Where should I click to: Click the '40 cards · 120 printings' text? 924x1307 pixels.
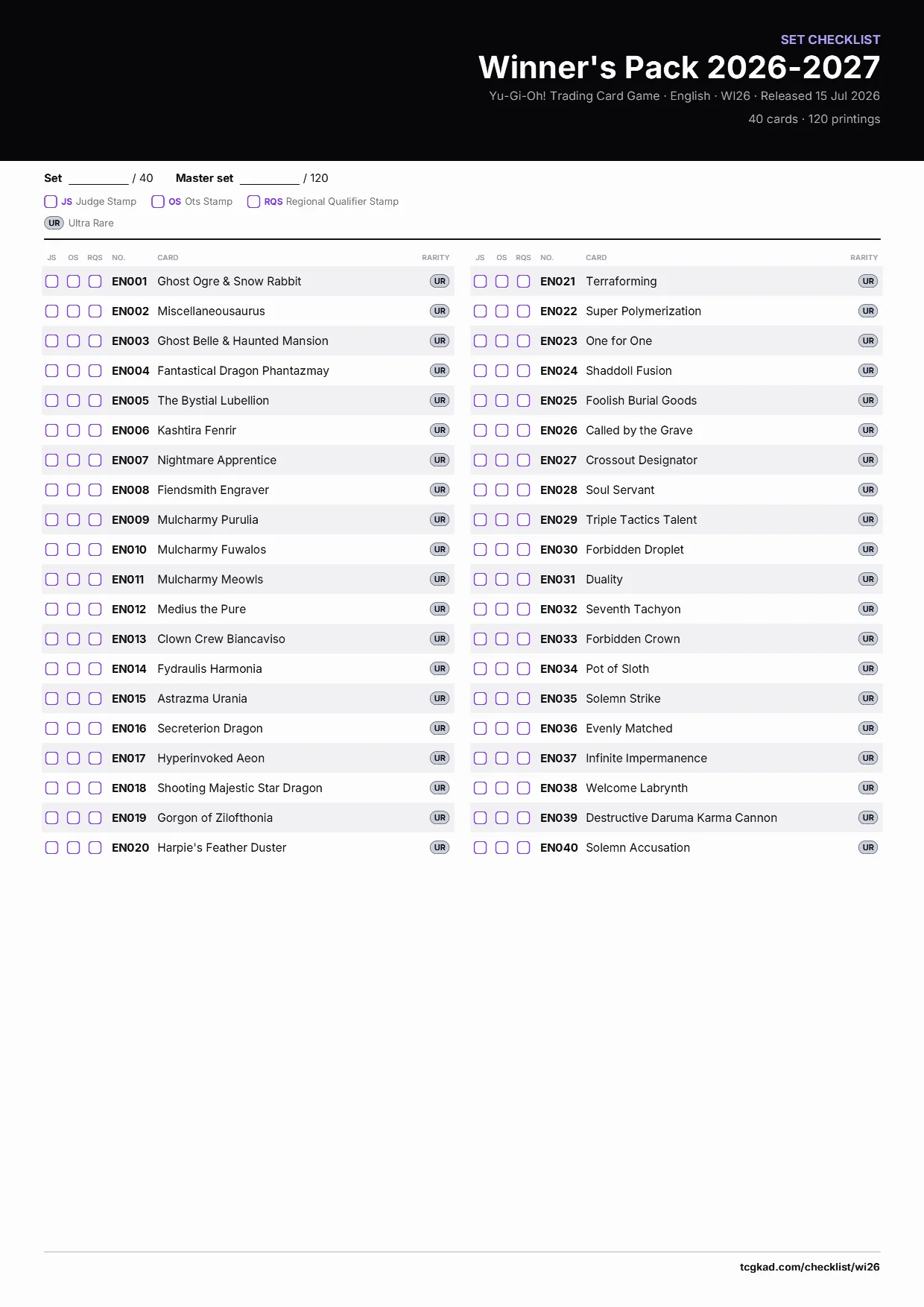point(814,119)
